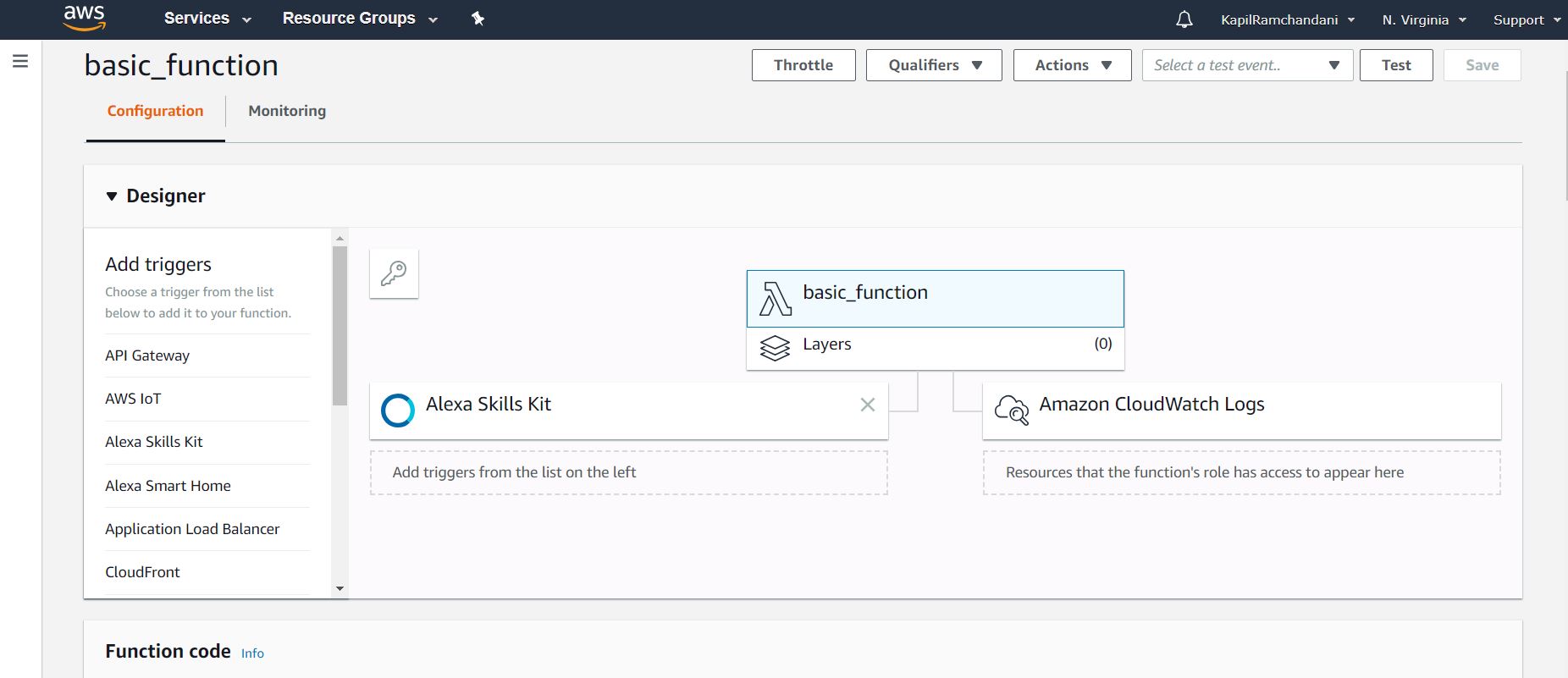The image size is (1568, 678).
Task: Switch to the Monitoring tab
Action: coord(287,111)
